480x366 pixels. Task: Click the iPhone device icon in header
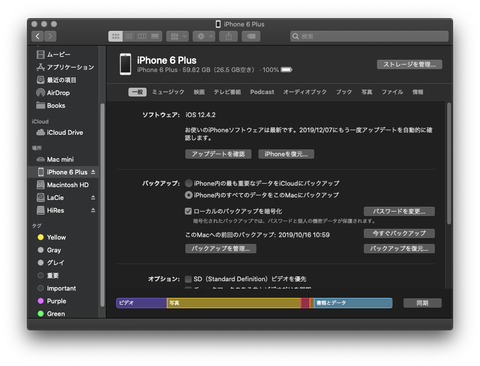click(x=126, y=64)
